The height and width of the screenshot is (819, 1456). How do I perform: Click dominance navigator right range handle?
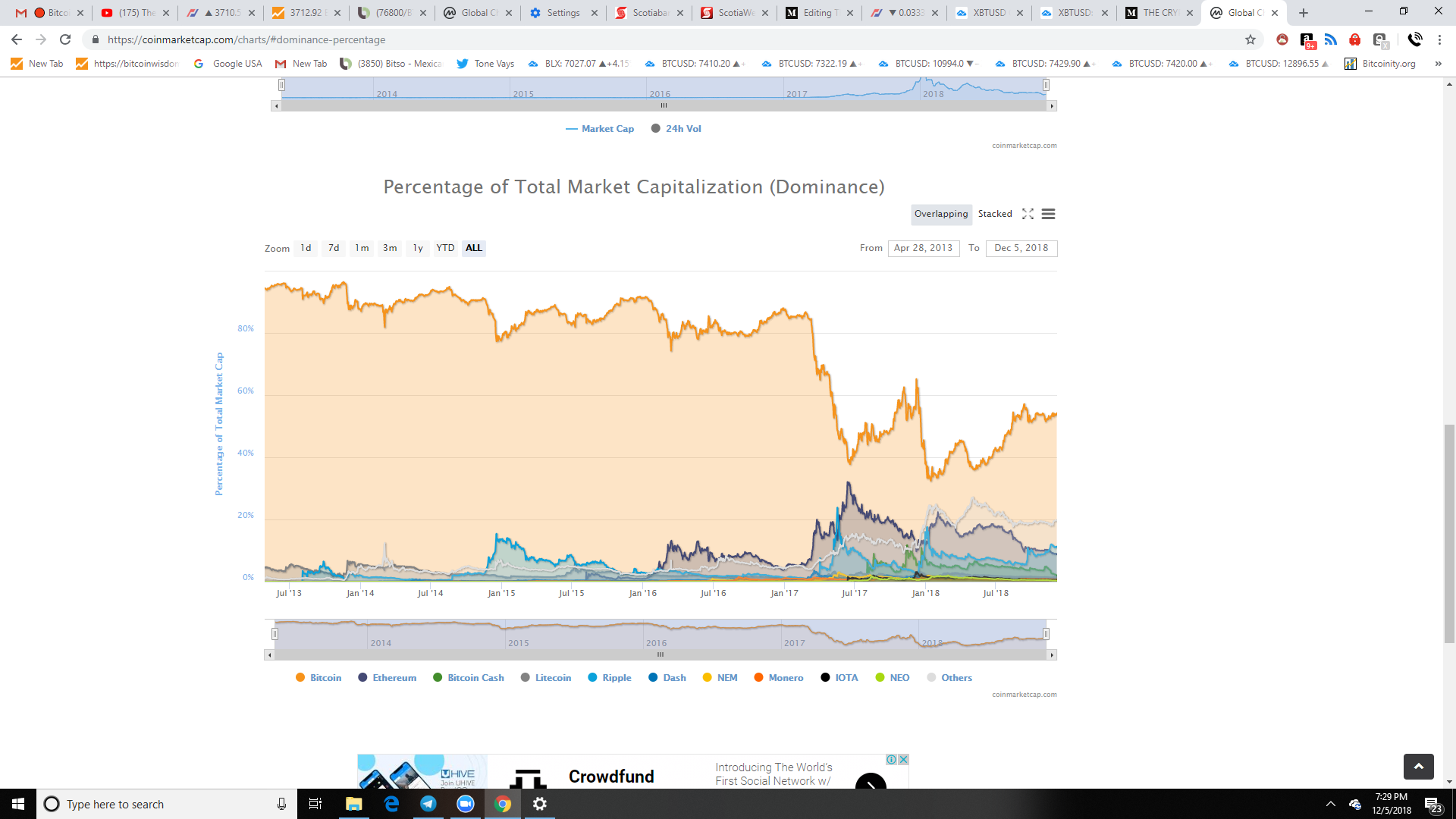(1046, 634)
